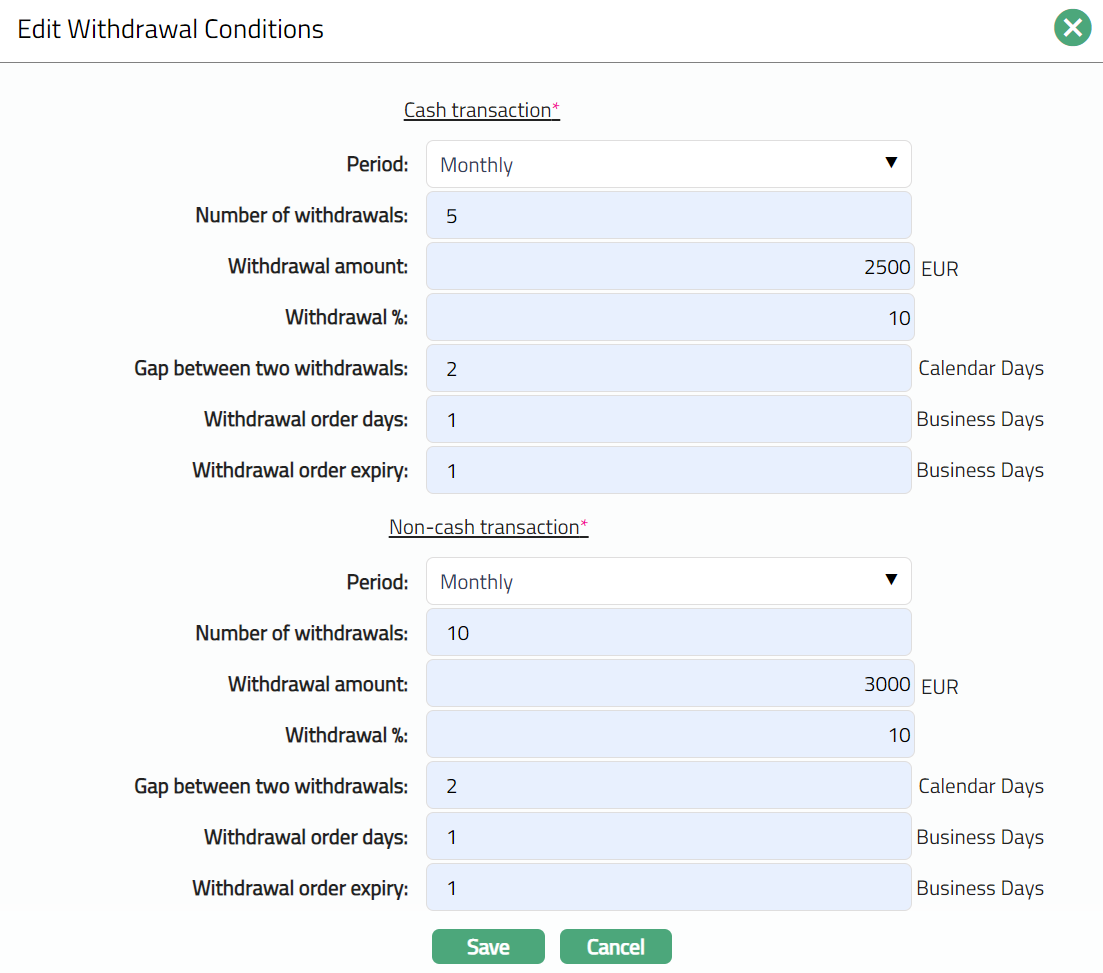1103x973 pixels.
Task: Close the Edit Withdrawal Conditions dialog
Action: [1072, 28]
